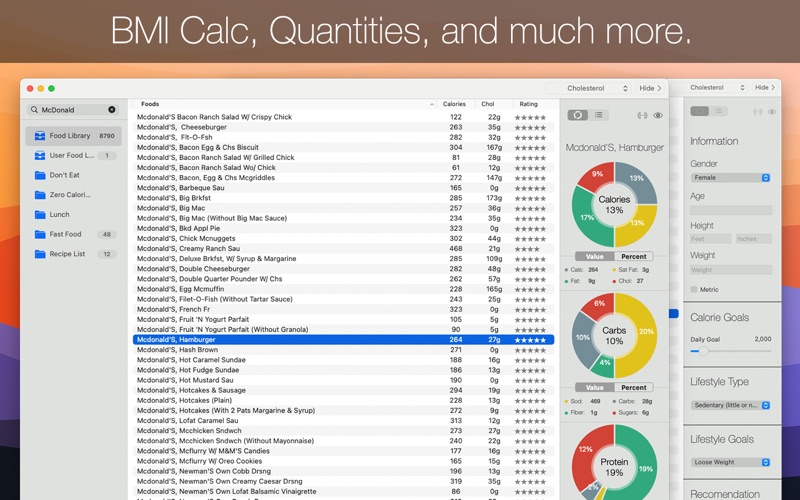
Task: Toggle the eye icon in front window
Action: pos(658,115)
